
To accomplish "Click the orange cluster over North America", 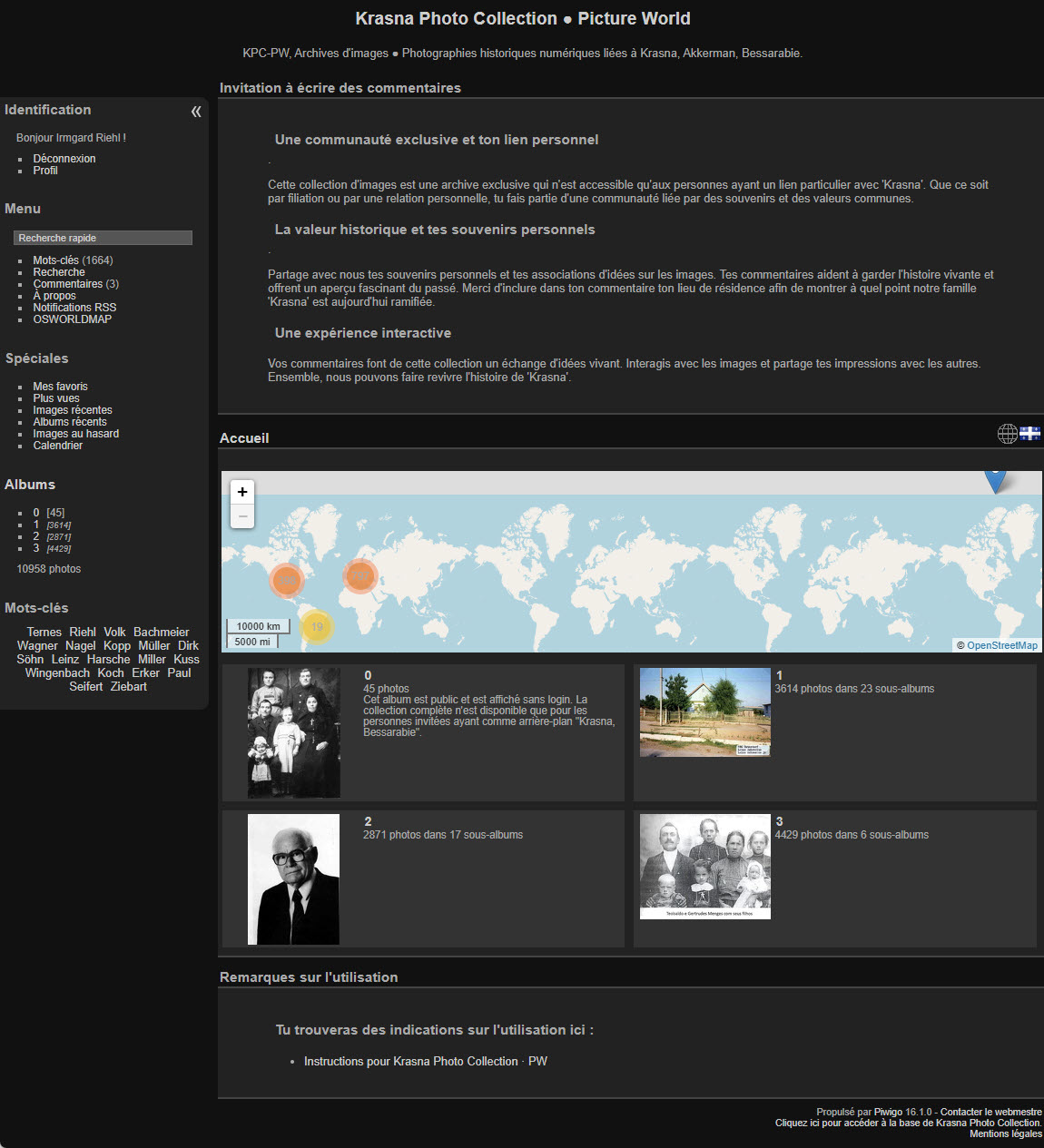I will [287, 579].
